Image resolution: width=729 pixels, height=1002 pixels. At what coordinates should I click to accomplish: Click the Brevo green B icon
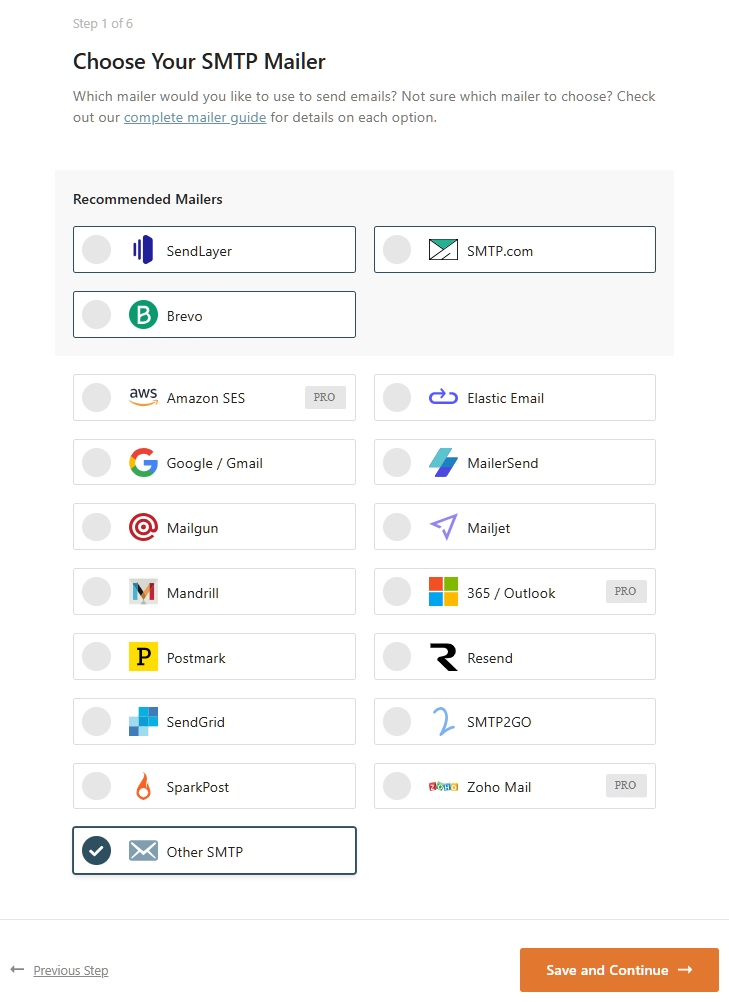click(x=143, y=315)
